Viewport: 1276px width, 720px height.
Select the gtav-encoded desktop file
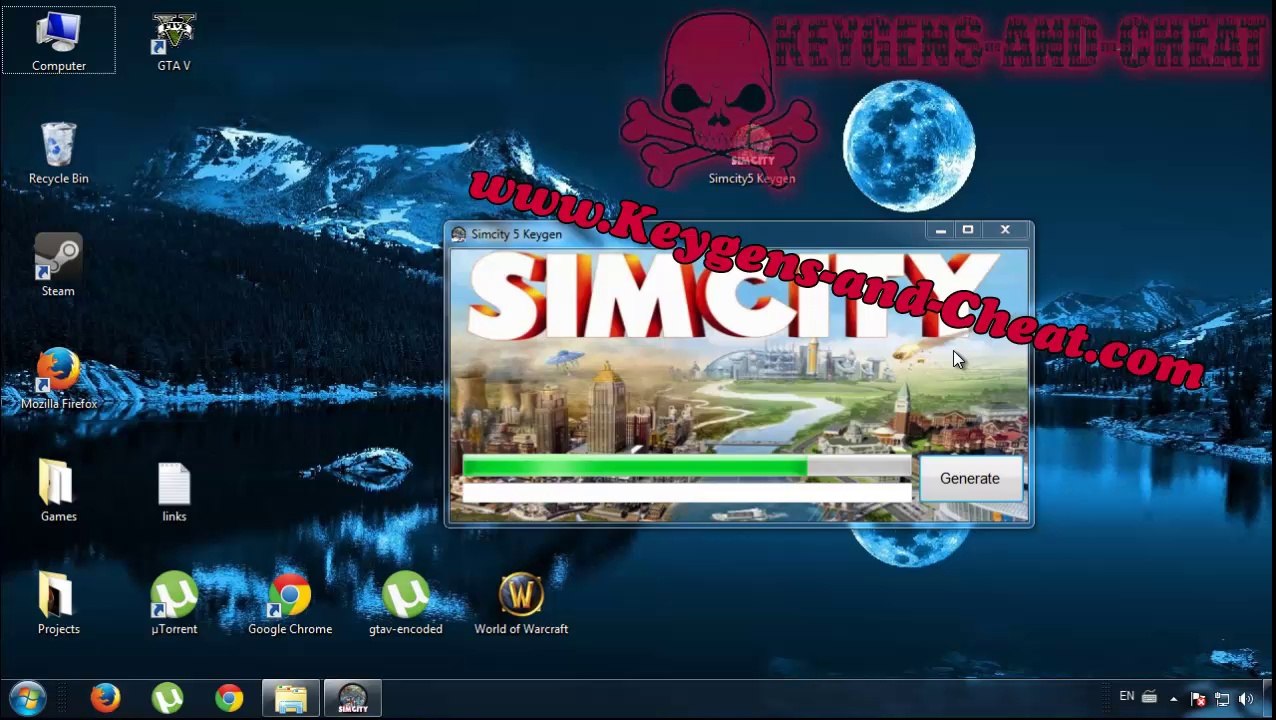[405, 604]
